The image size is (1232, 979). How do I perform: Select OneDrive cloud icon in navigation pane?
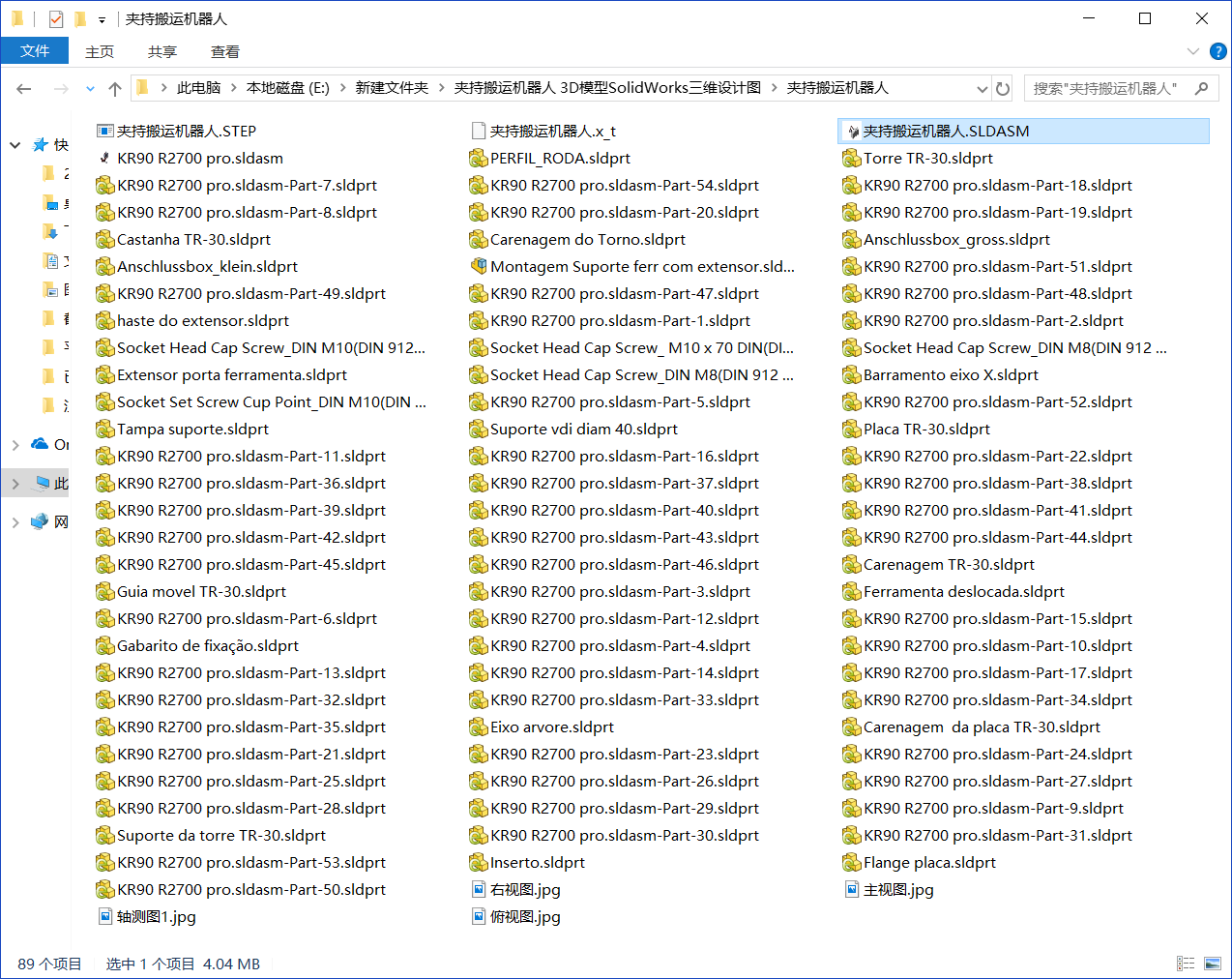tap(40, 444)
